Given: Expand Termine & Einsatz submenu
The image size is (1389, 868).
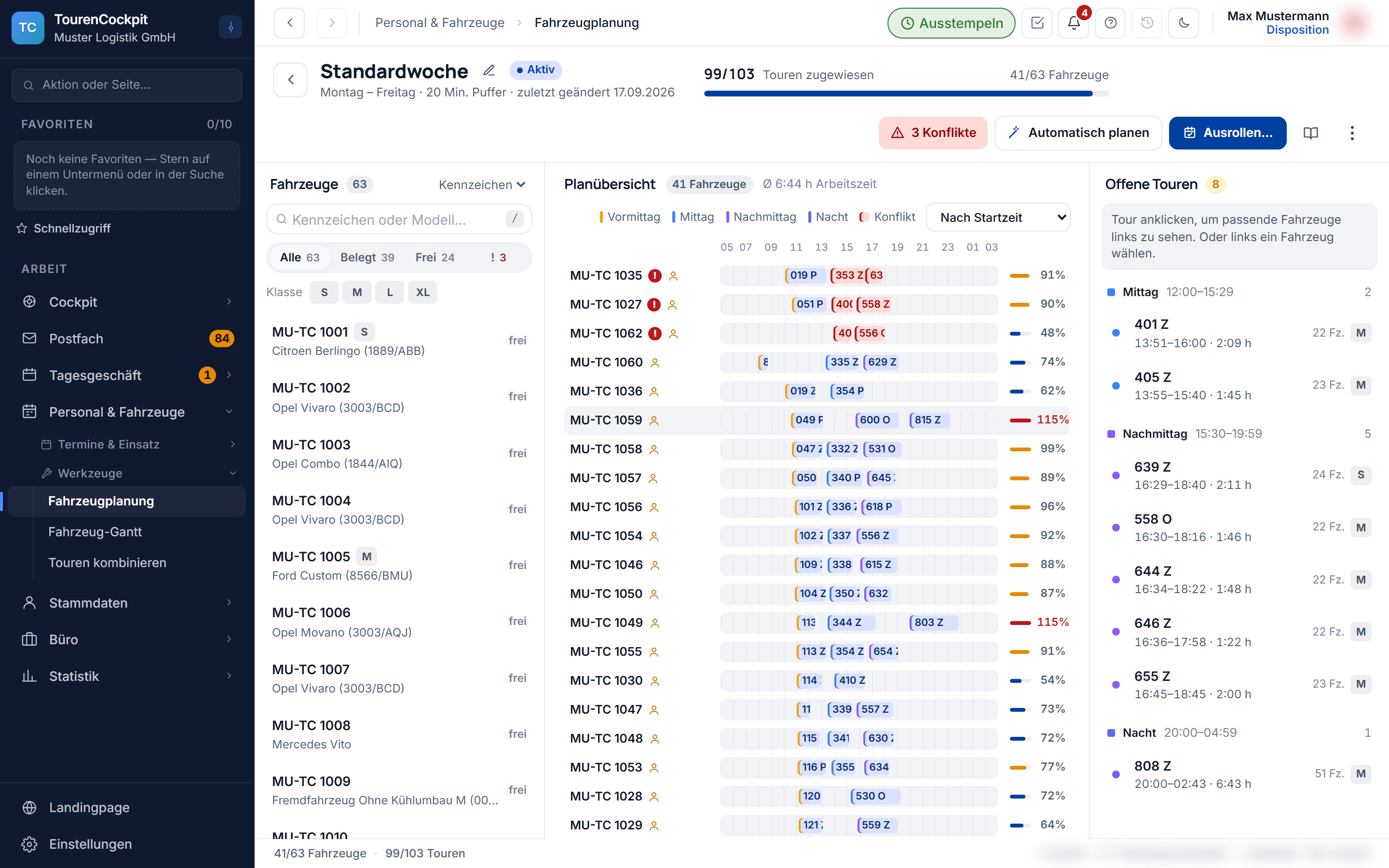Looking at the screenshot, I should pyautogui.click(x=139, y=444).
